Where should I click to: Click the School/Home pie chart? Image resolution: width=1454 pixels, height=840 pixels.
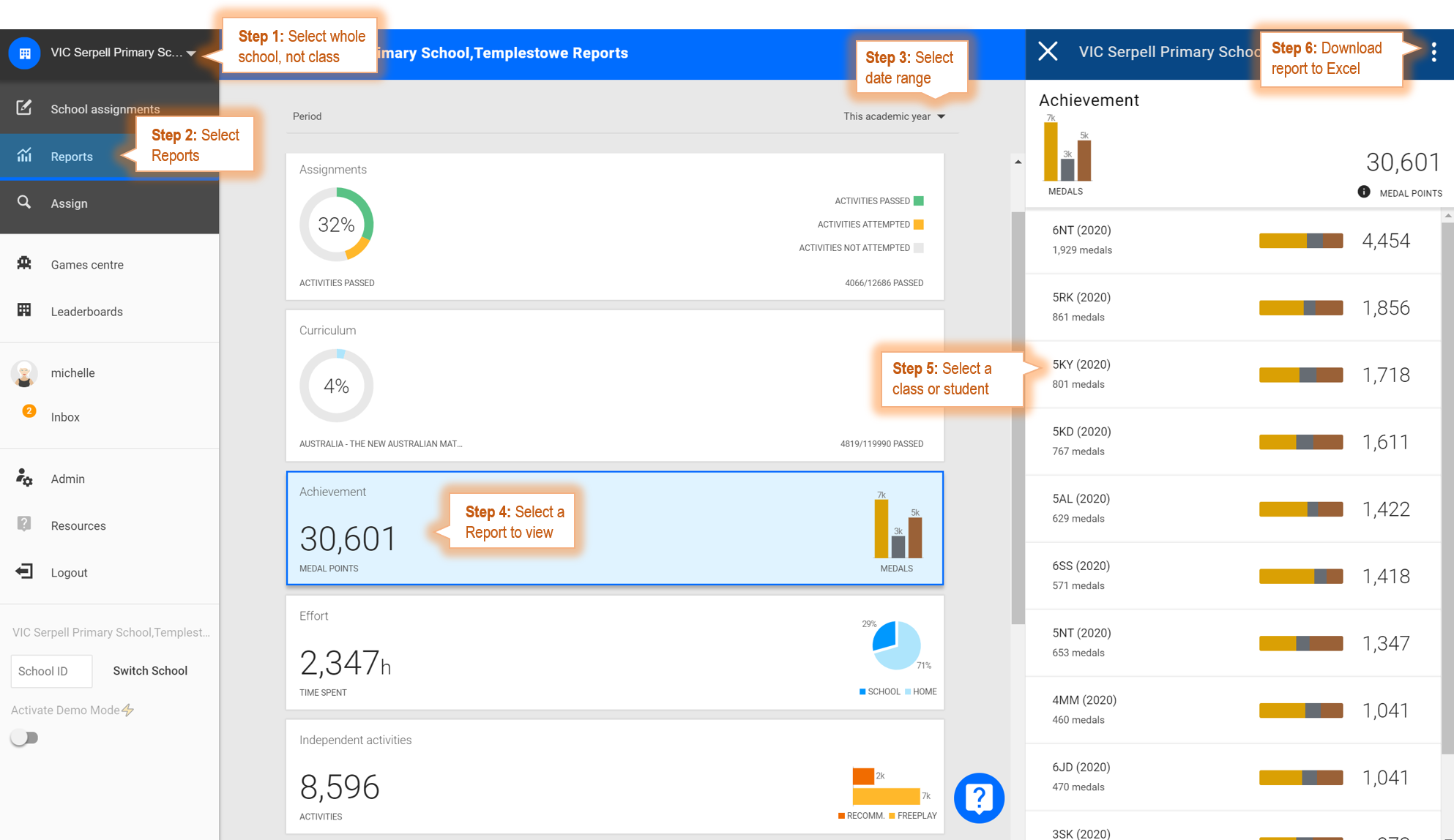[896, 645]
